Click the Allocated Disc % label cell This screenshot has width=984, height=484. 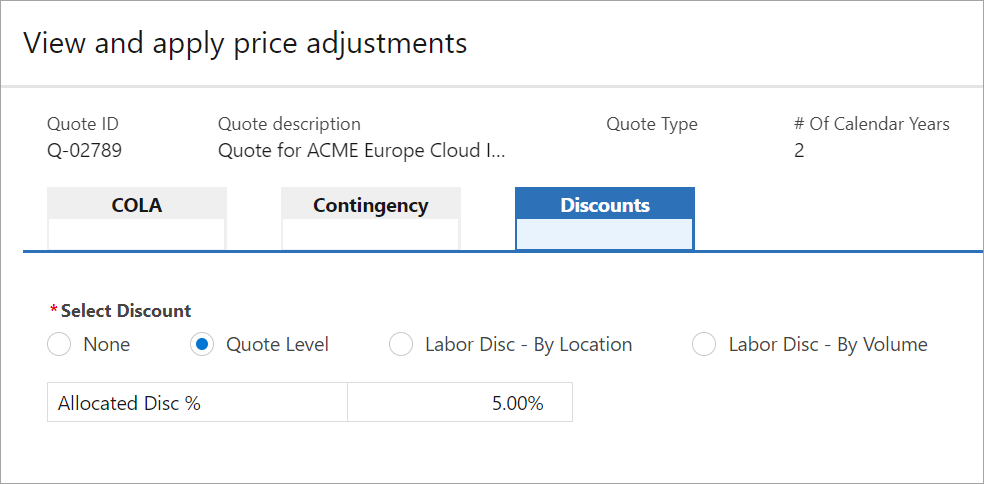[x=197, y=402]
